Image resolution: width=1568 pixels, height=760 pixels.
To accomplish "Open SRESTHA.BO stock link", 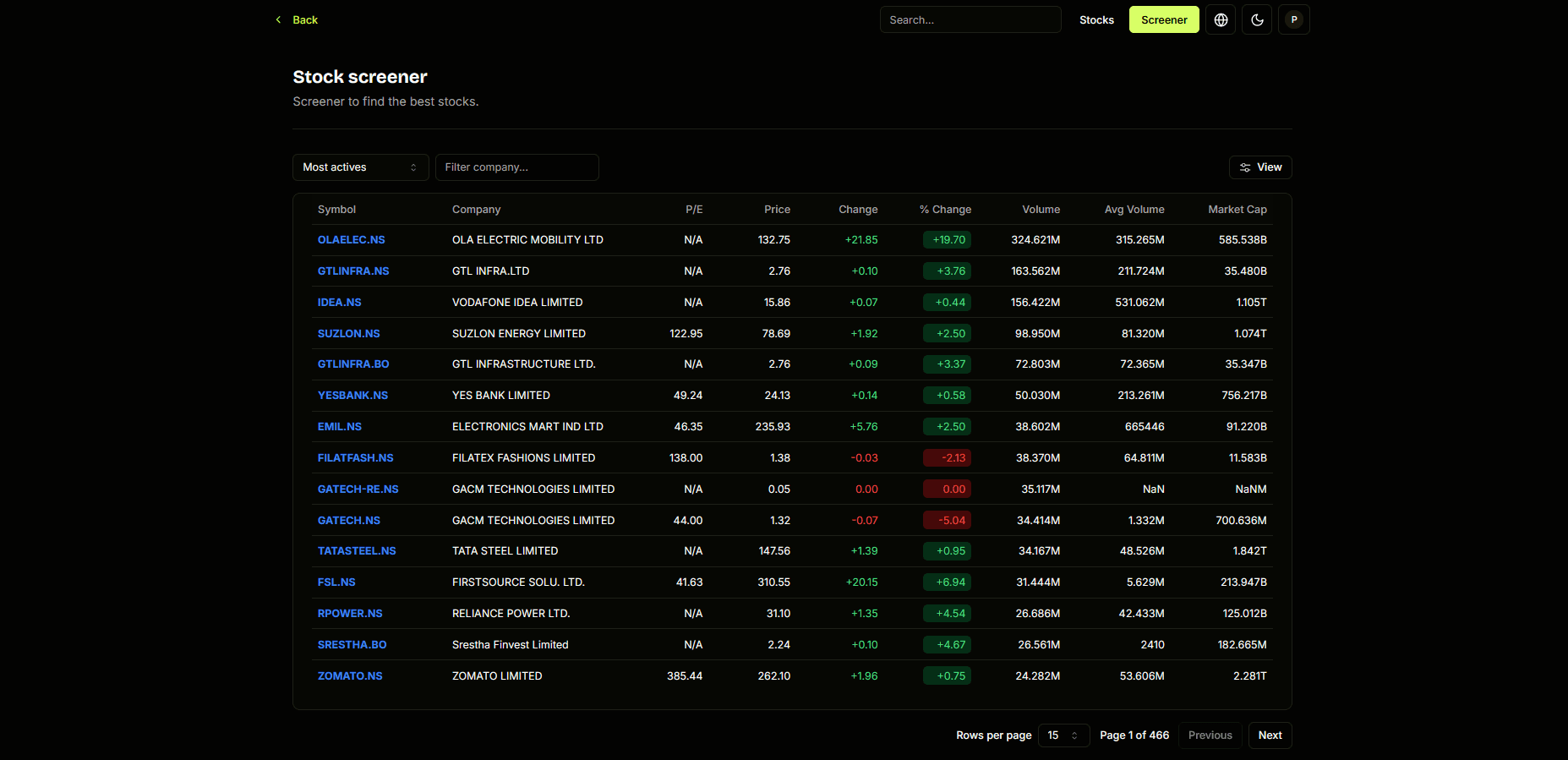I will 352,645.
